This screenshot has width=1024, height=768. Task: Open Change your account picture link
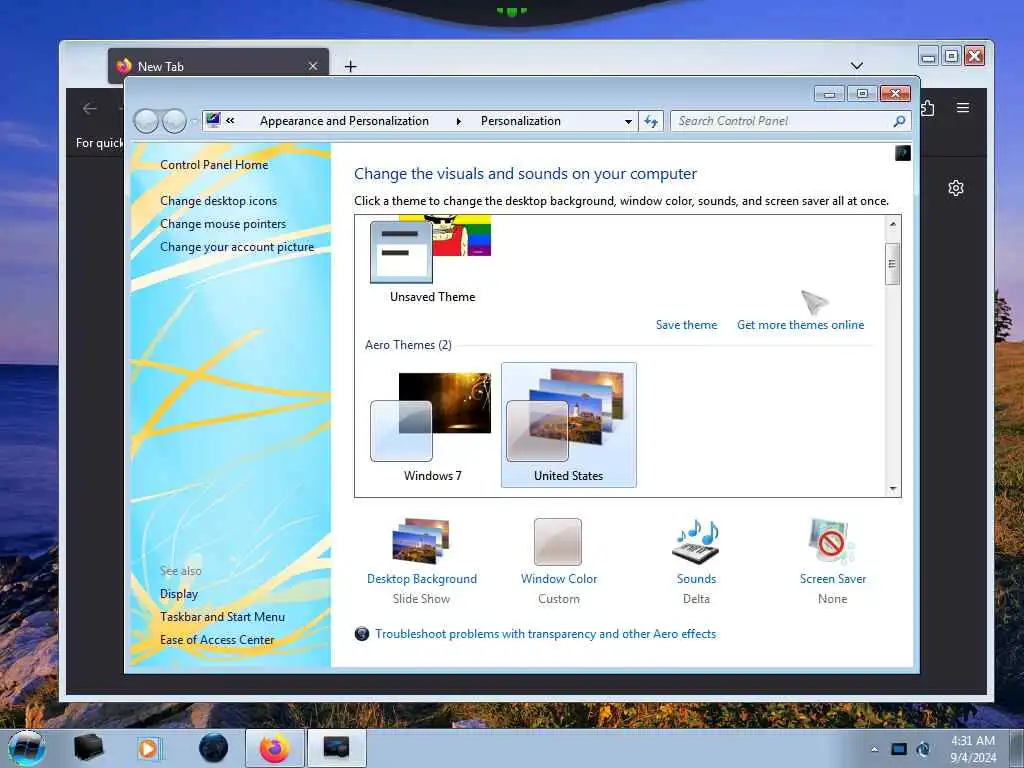pos(237,247)
